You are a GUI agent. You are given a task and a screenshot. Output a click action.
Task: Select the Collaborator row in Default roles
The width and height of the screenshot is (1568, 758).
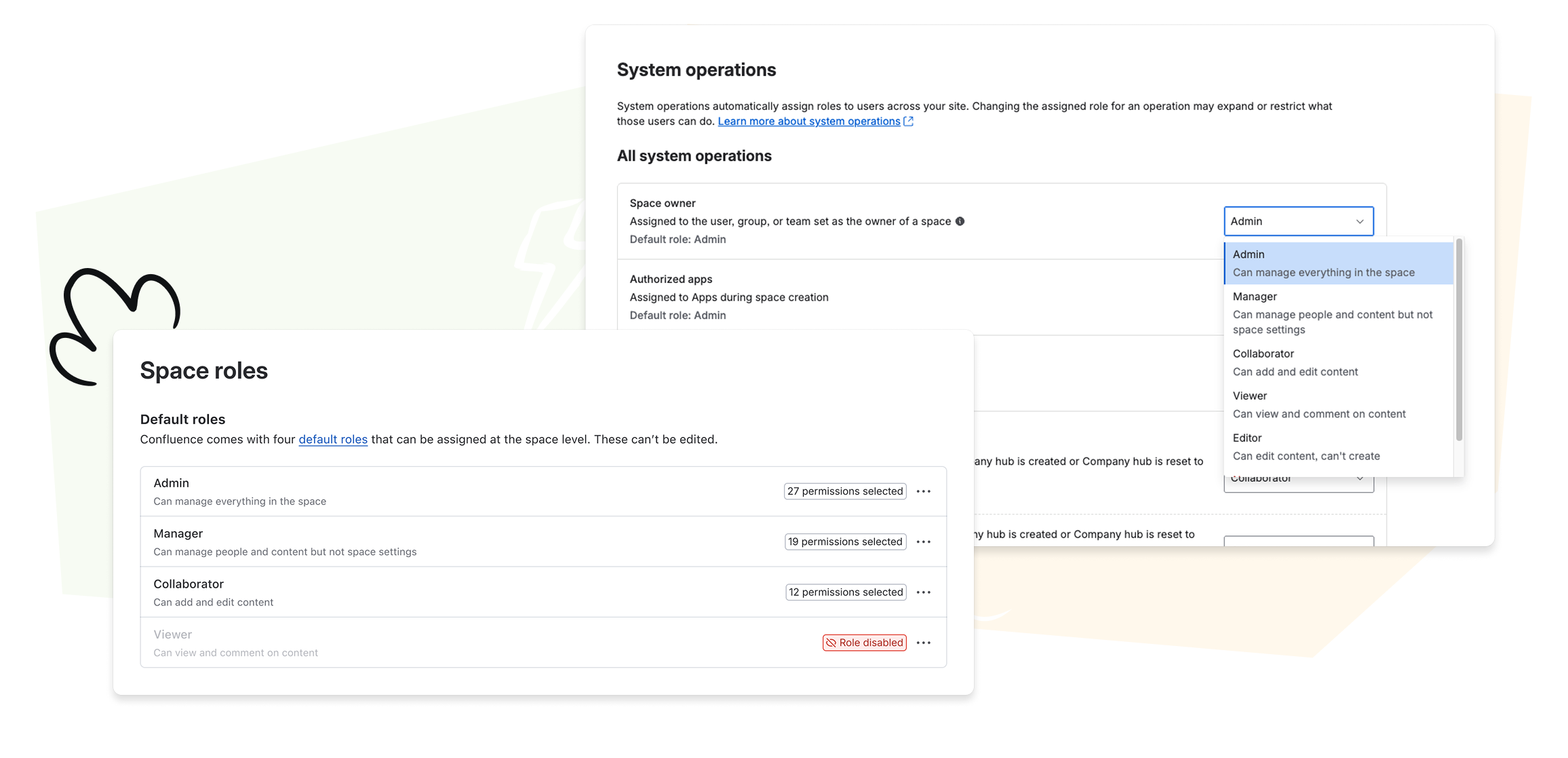tap(543, 592)
